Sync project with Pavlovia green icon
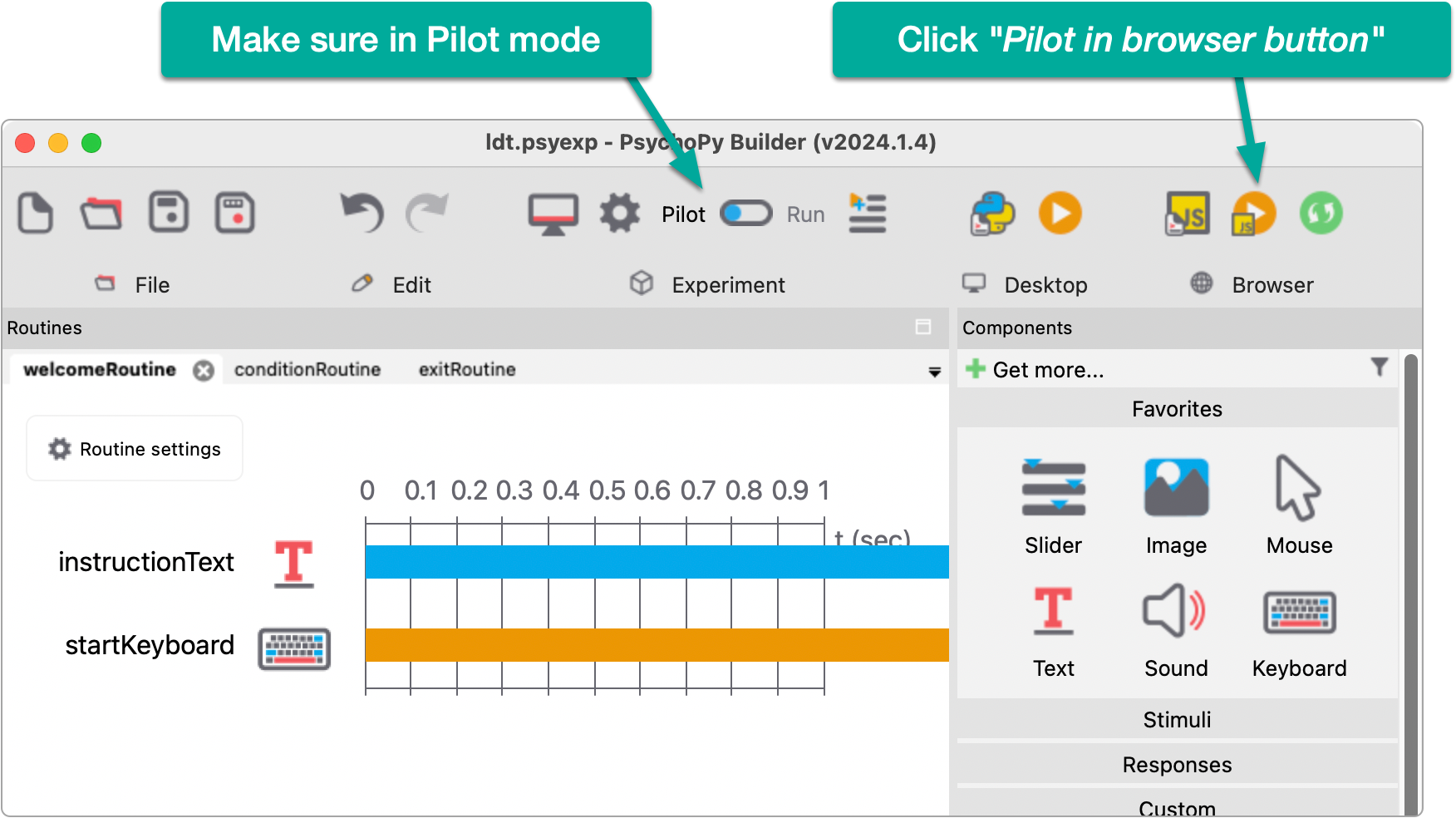Viewport: 1456px width, 818px height. pos(1321,213)
